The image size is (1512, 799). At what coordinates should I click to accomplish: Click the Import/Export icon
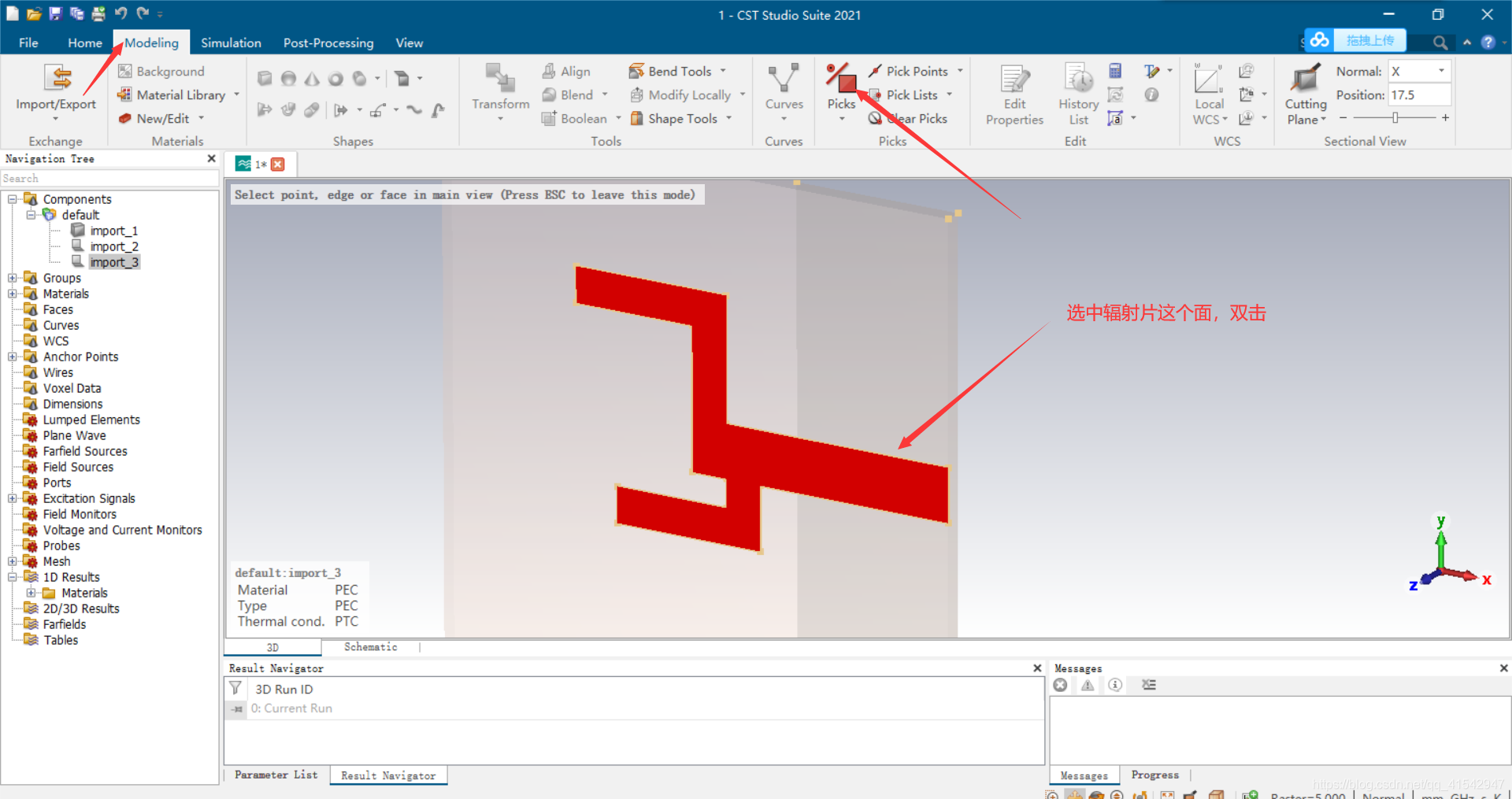[x=57, y=77]
